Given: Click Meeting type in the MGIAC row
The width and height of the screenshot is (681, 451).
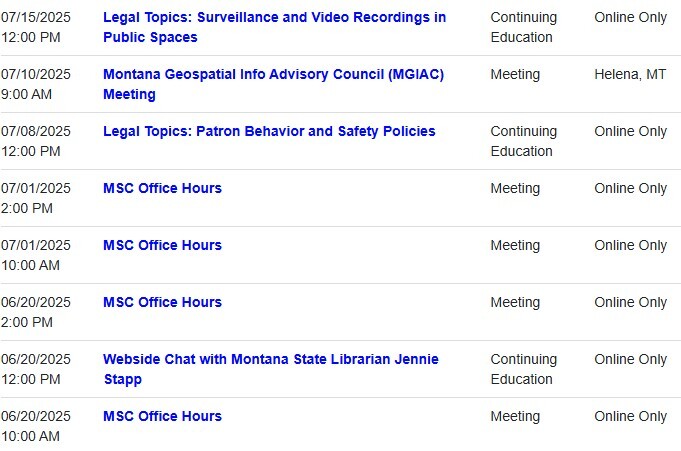Looking at the screenshot, I should pyautogui.click(x=515, y=75).
